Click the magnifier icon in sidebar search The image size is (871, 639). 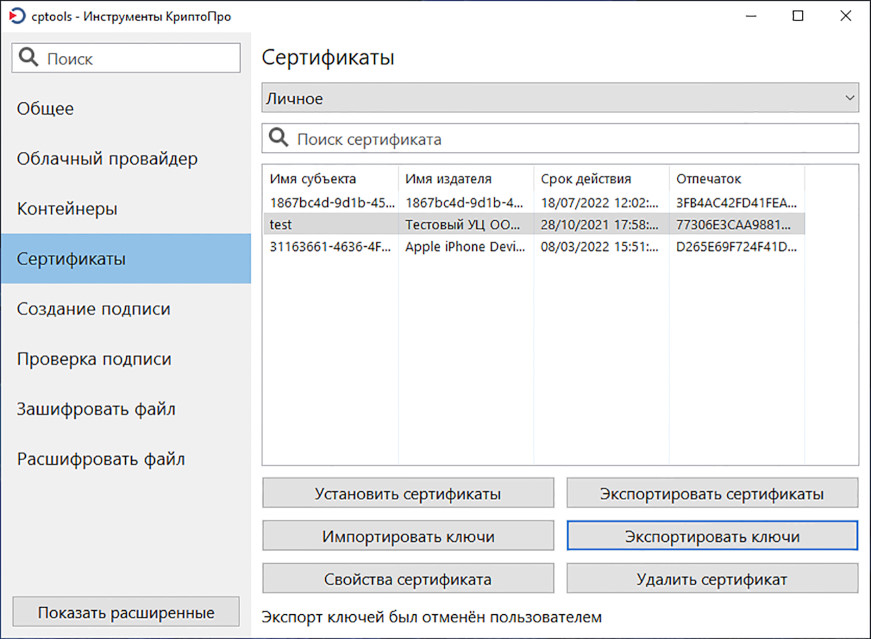[x=29, y=59]
